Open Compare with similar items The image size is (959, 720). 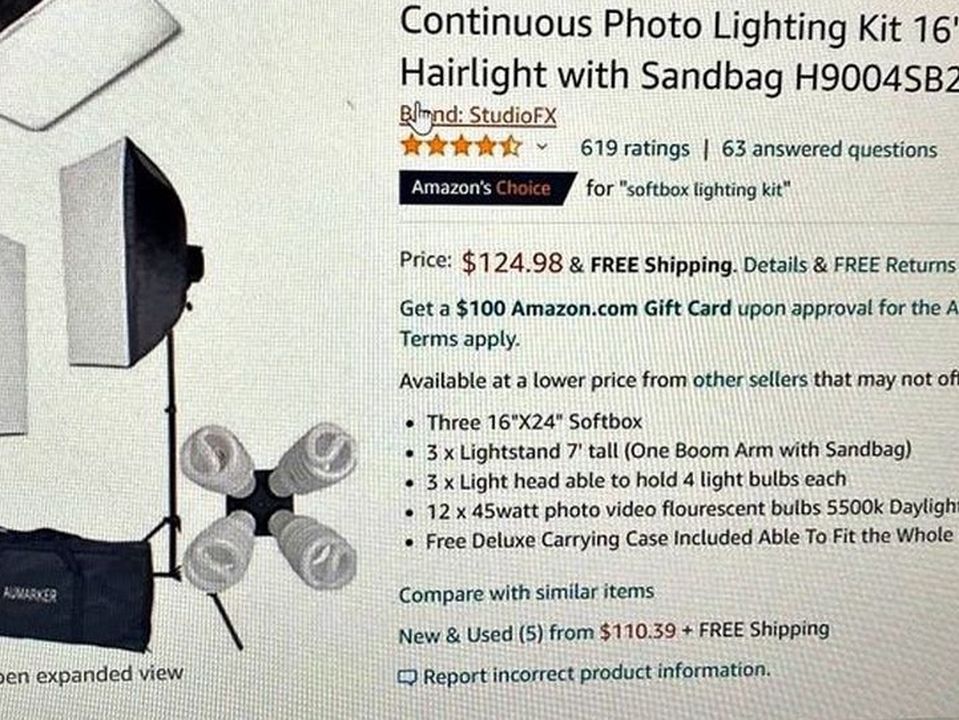(525, 591)
